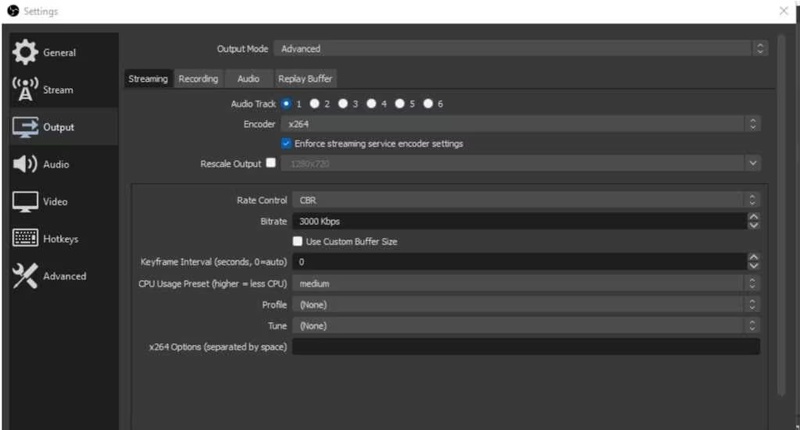
Task: Switch to the Streaming tab
Action: (148, 79)
